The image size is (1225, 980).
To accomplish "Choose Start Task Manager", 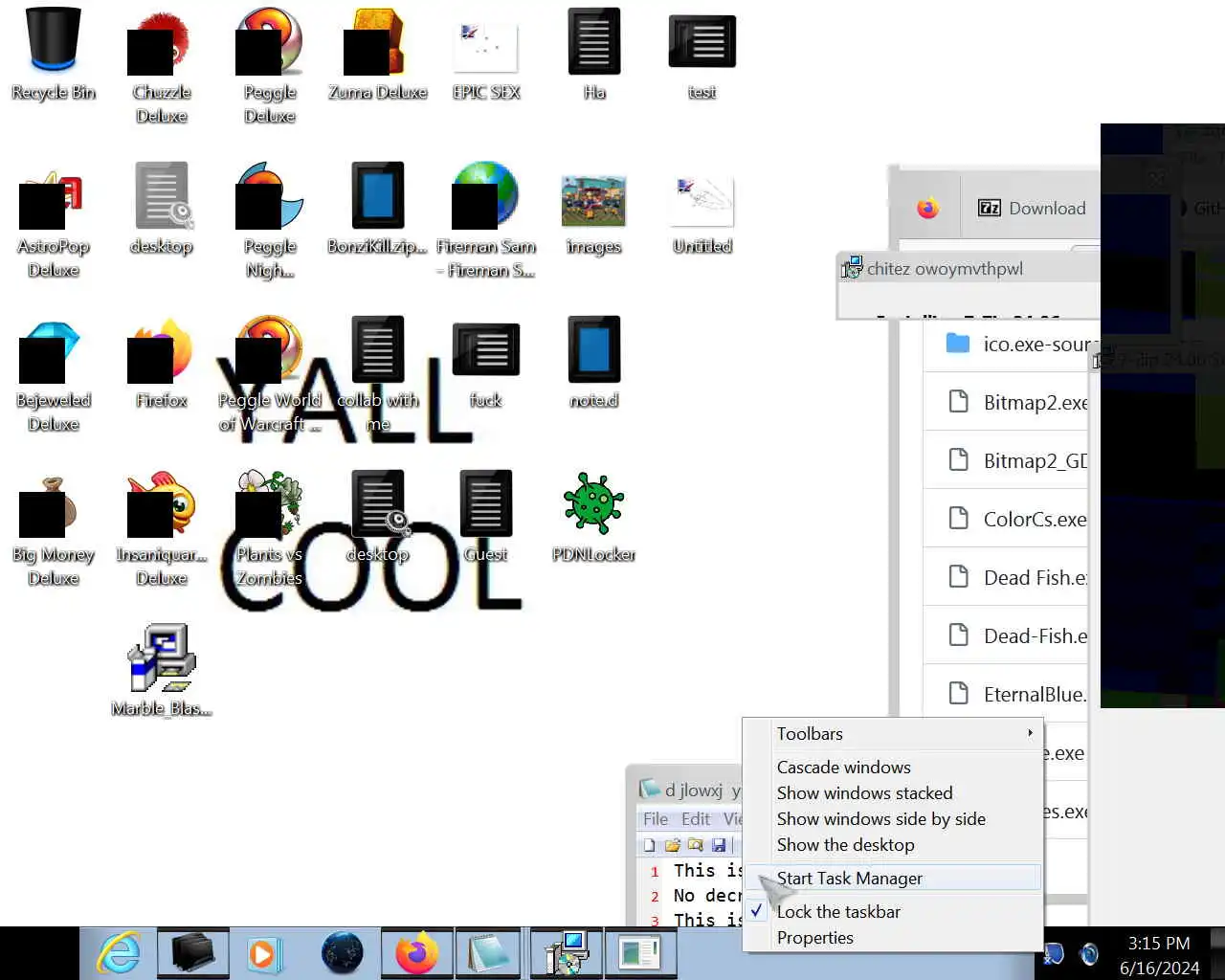I will click(894, 878).
